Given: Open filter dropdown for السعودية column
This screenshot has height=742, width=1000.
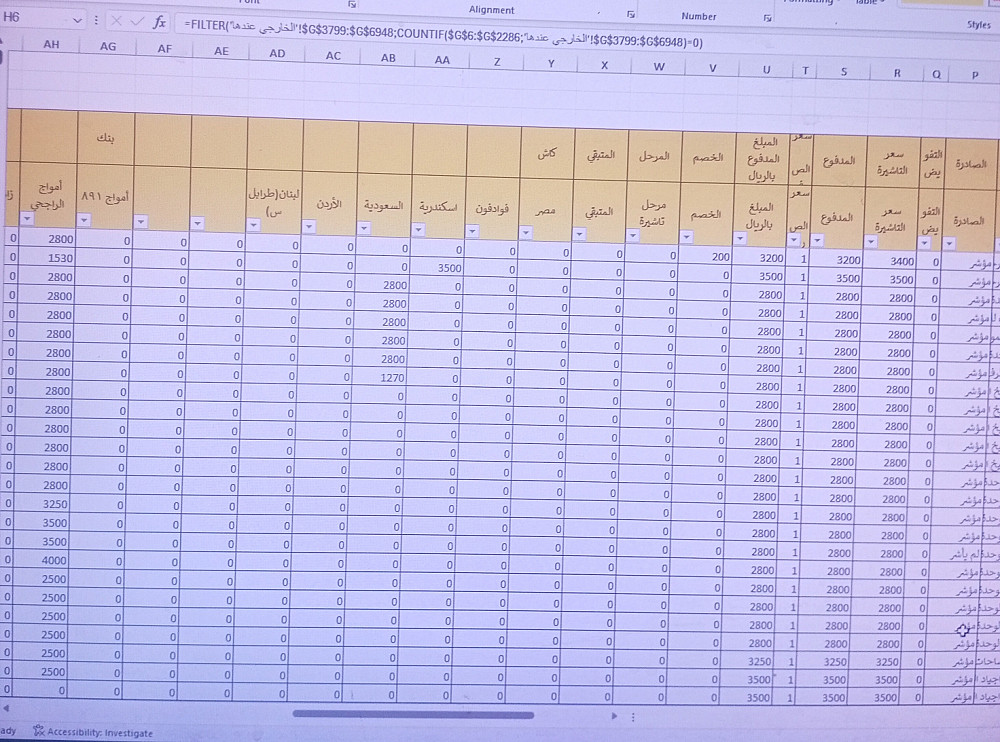Looking at the screenshot, I should pos(364,228).
